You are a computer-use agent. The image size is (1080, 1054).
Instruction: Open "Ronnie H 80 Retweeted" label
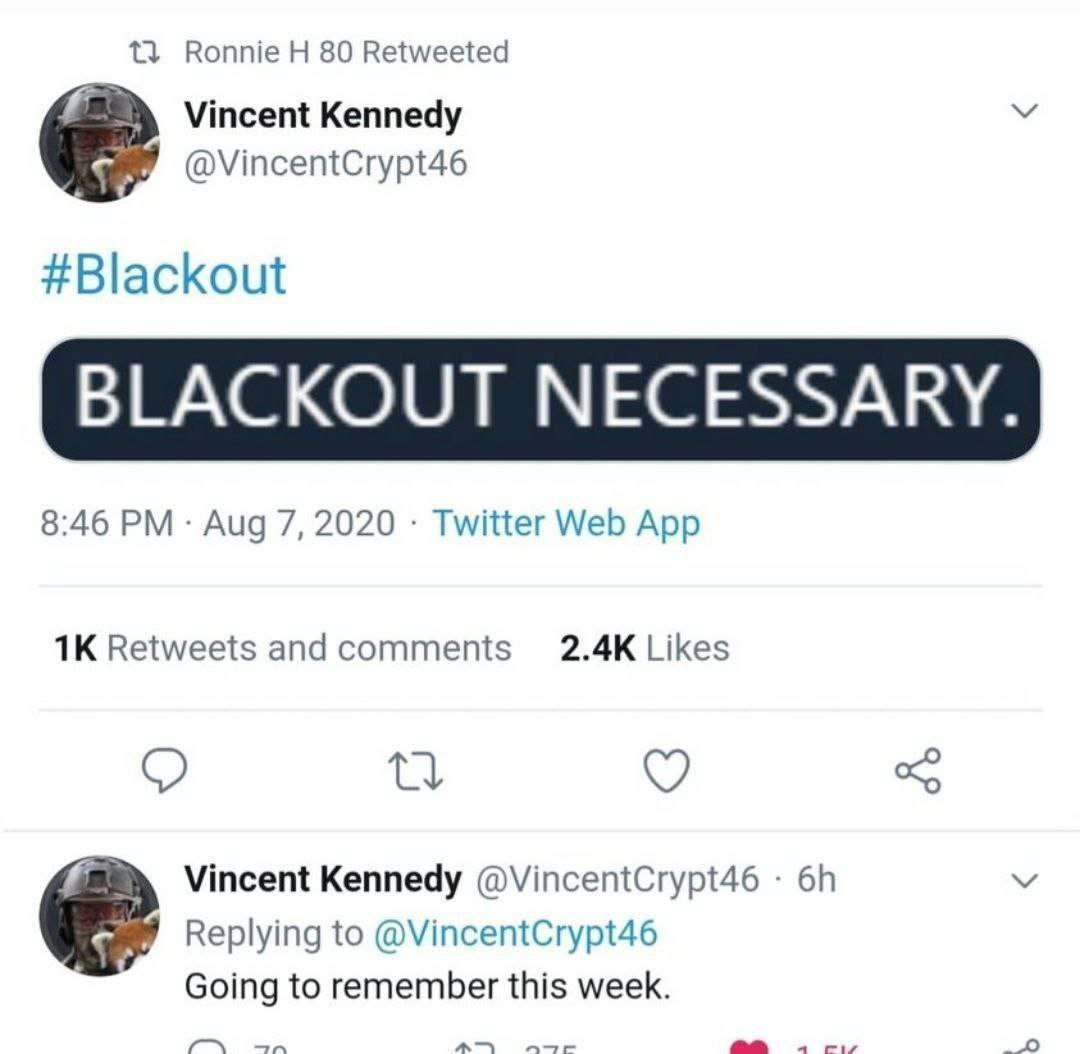pyautogui.click(x=346, y=52)
